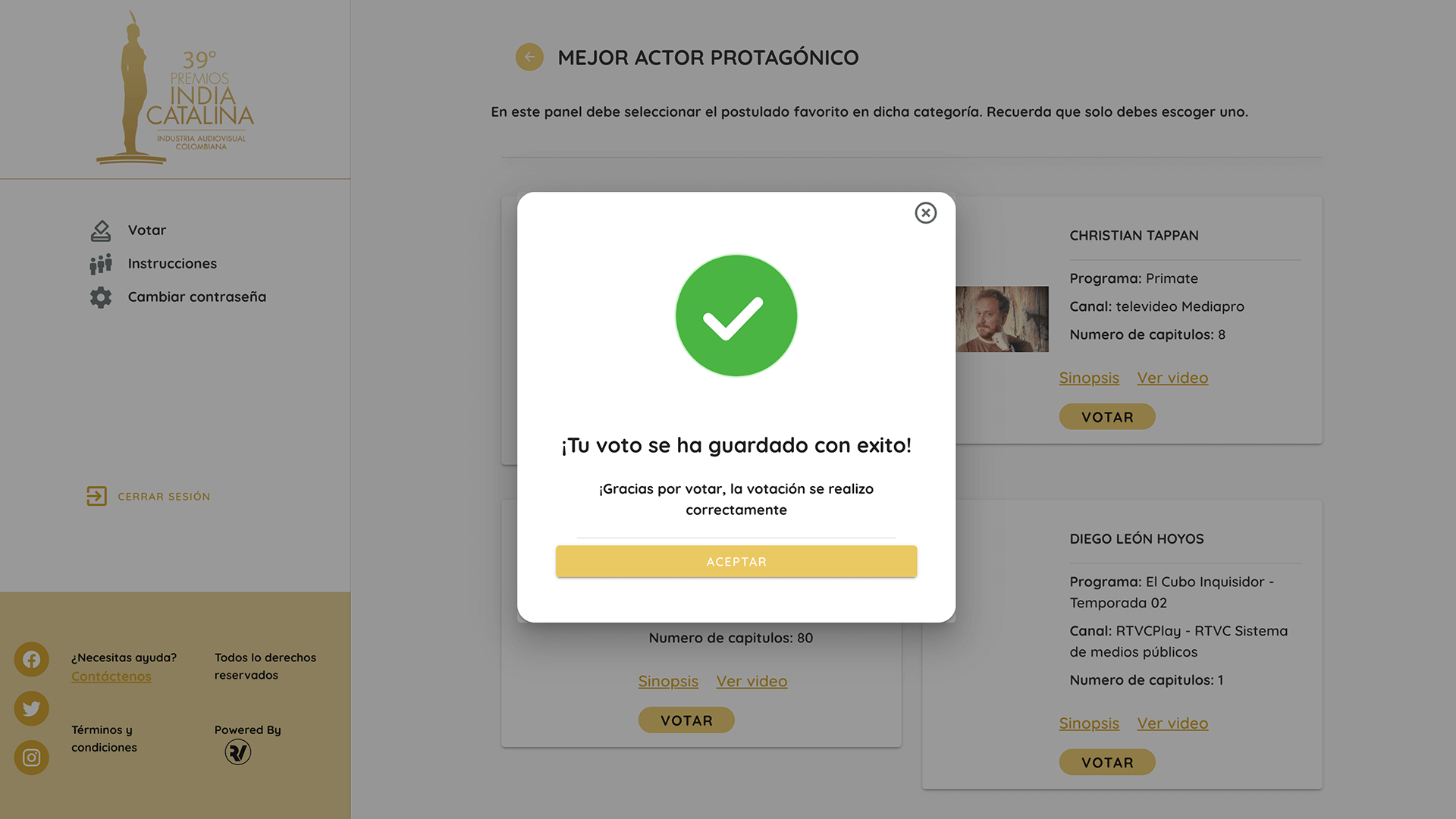Open the Powered By logo badge
1456x819 pixels.
click(238, 752)
